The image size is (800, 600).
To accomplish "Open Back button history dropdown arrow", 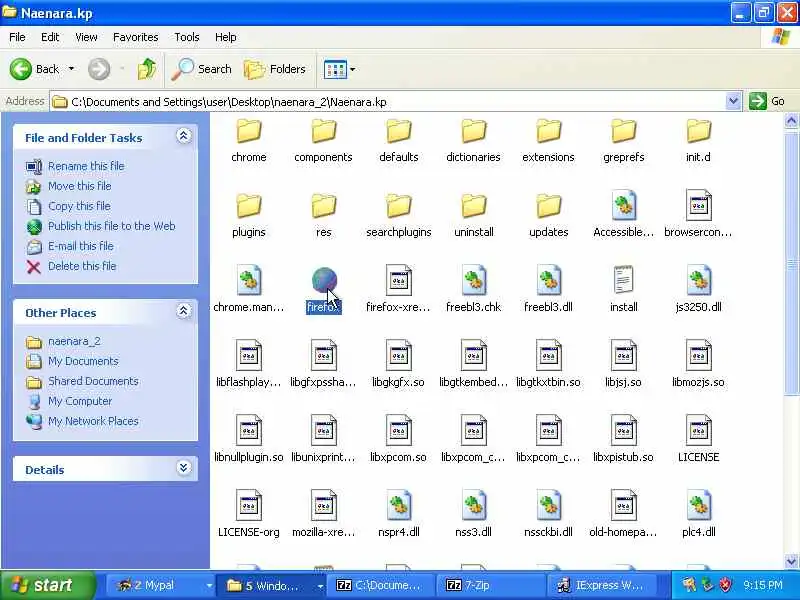I will pos(71,69).
